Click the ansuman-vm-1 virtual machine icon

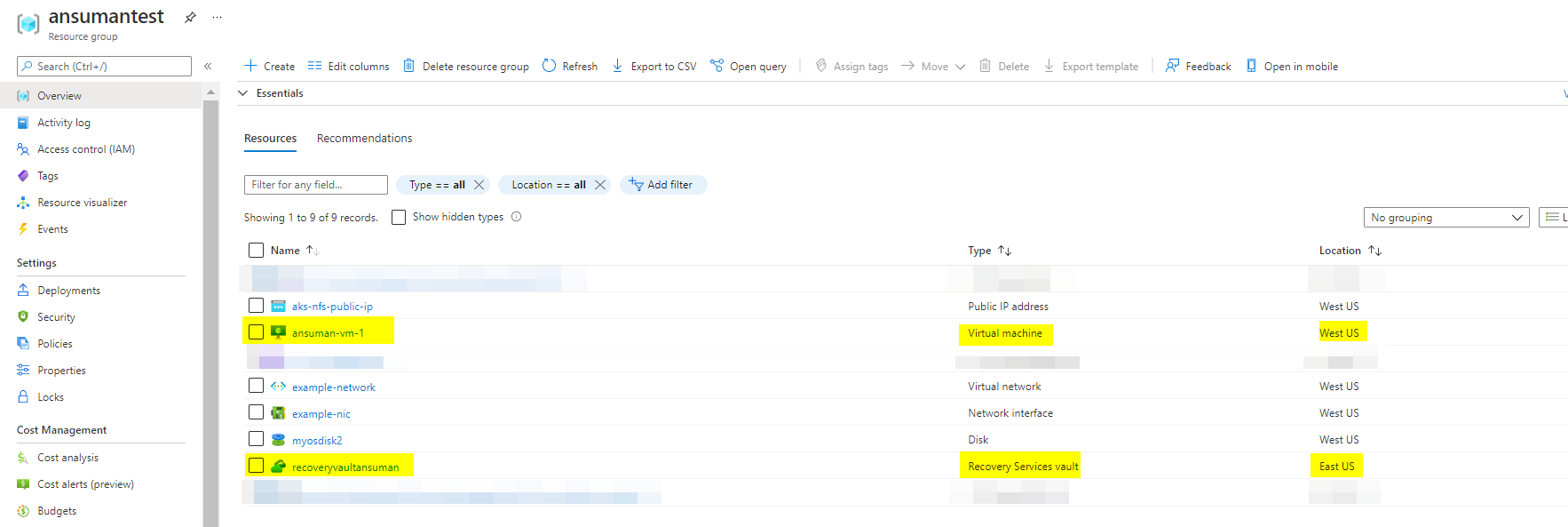pos(278,332)
